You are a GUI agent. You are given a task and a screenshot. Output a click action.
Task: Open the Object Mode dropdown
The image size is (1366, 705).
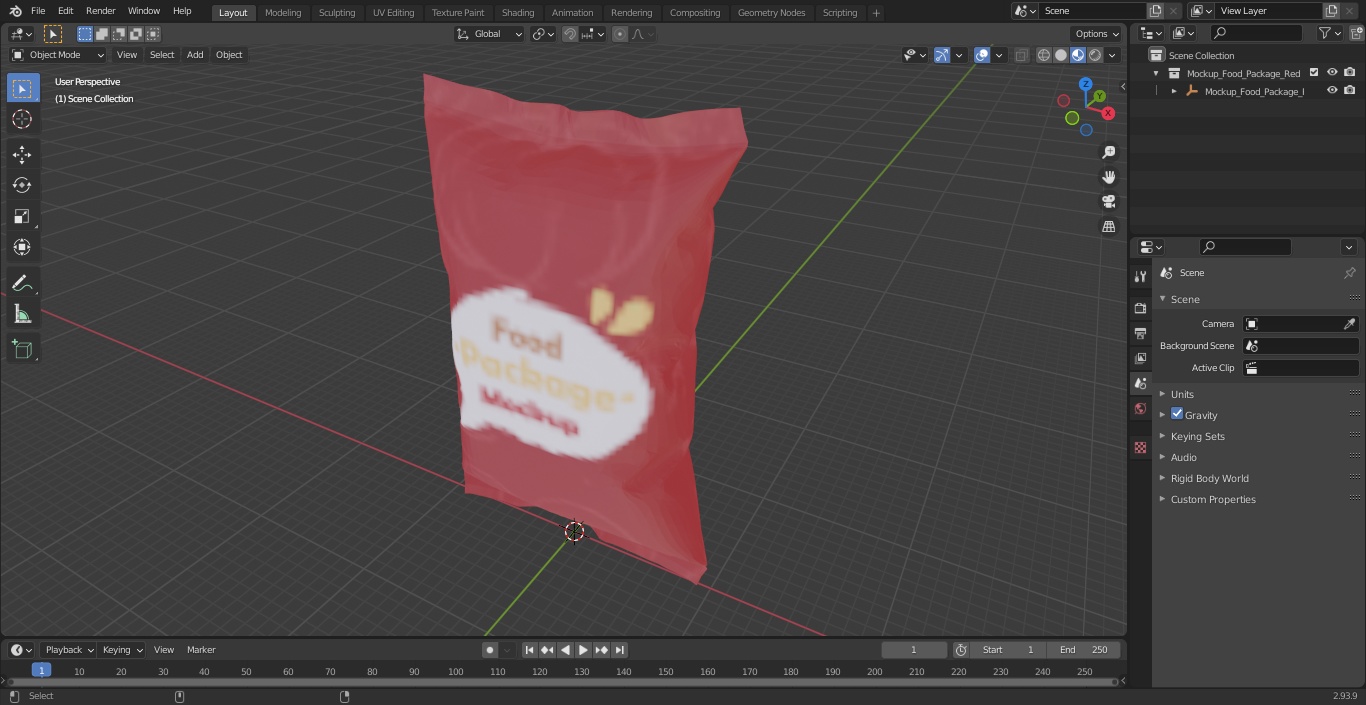click(58, 55)
